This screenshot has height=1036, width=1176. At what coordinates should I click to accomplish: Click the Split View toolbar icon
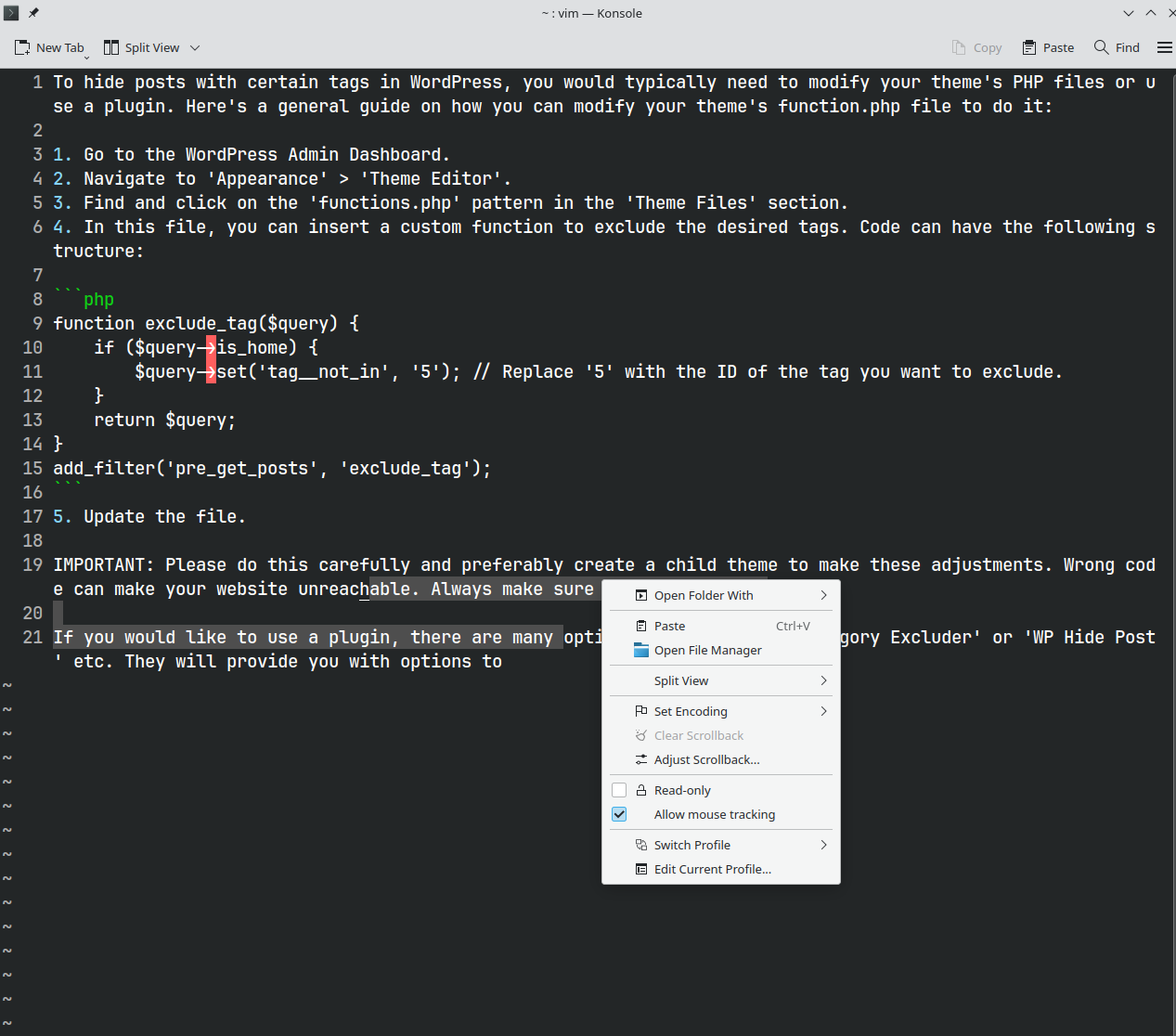click(111, 47)
